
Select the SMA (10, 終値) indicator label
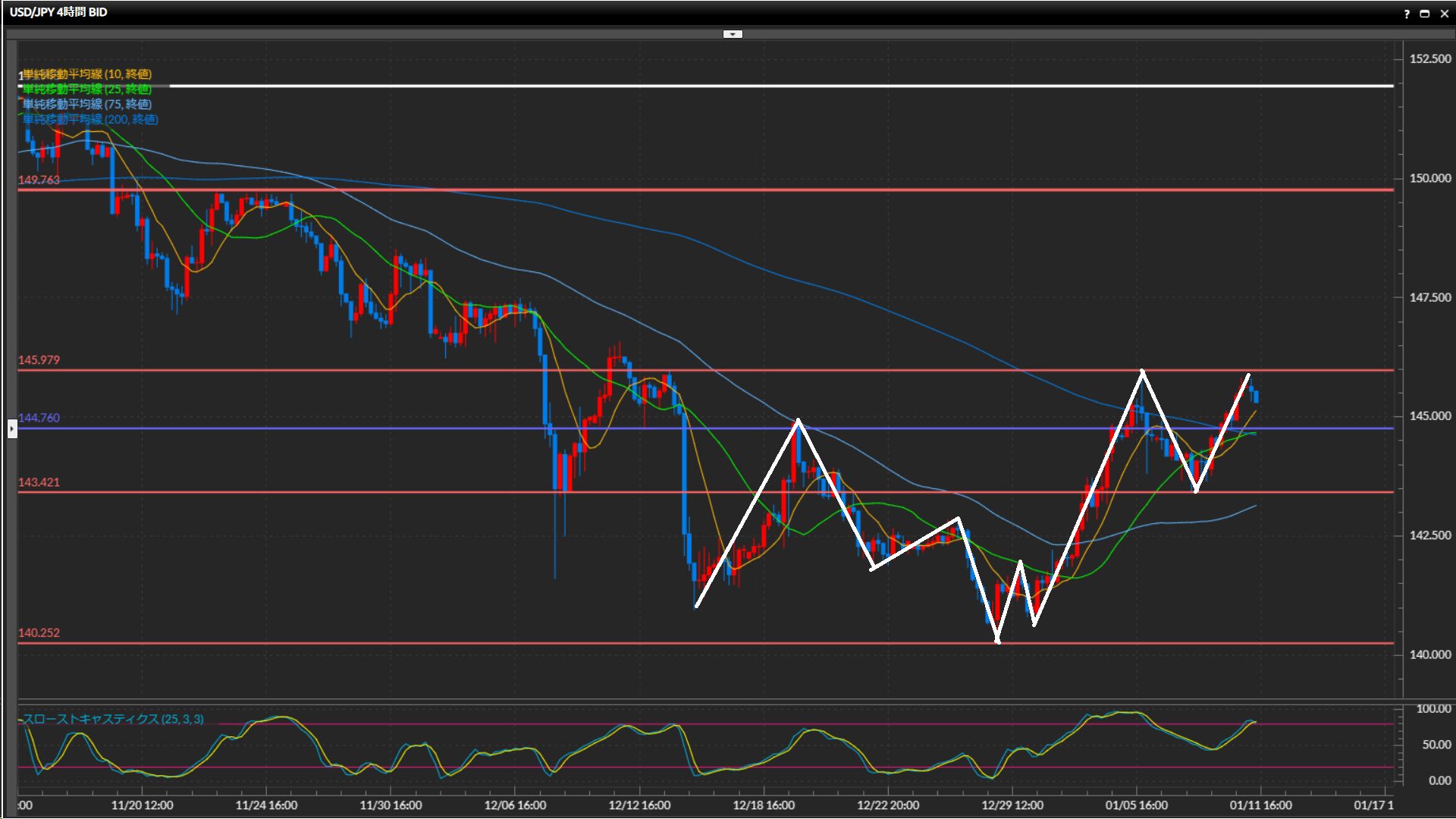[87, 74]
